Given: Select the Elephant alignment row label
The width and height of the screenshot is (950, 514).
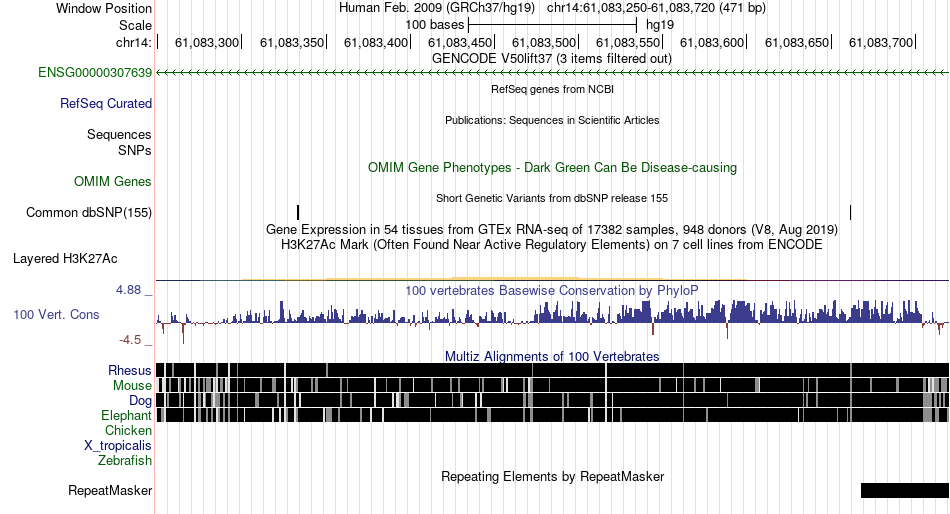Looking at the screenshot, I should pyautogui.click(x=126, y=416).
